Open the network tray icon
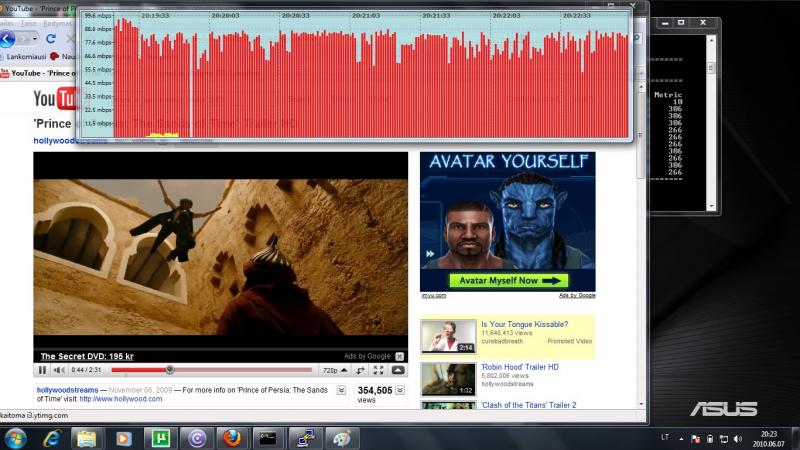The image size is (800, 450). coord(724,438)
